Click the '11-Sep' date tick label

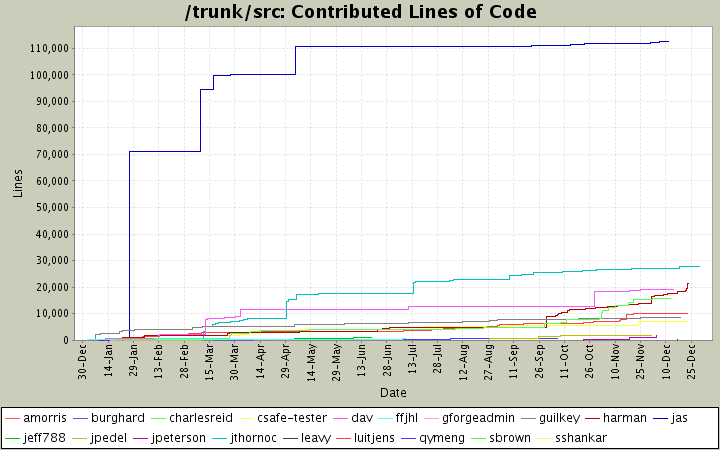point(514,362)
